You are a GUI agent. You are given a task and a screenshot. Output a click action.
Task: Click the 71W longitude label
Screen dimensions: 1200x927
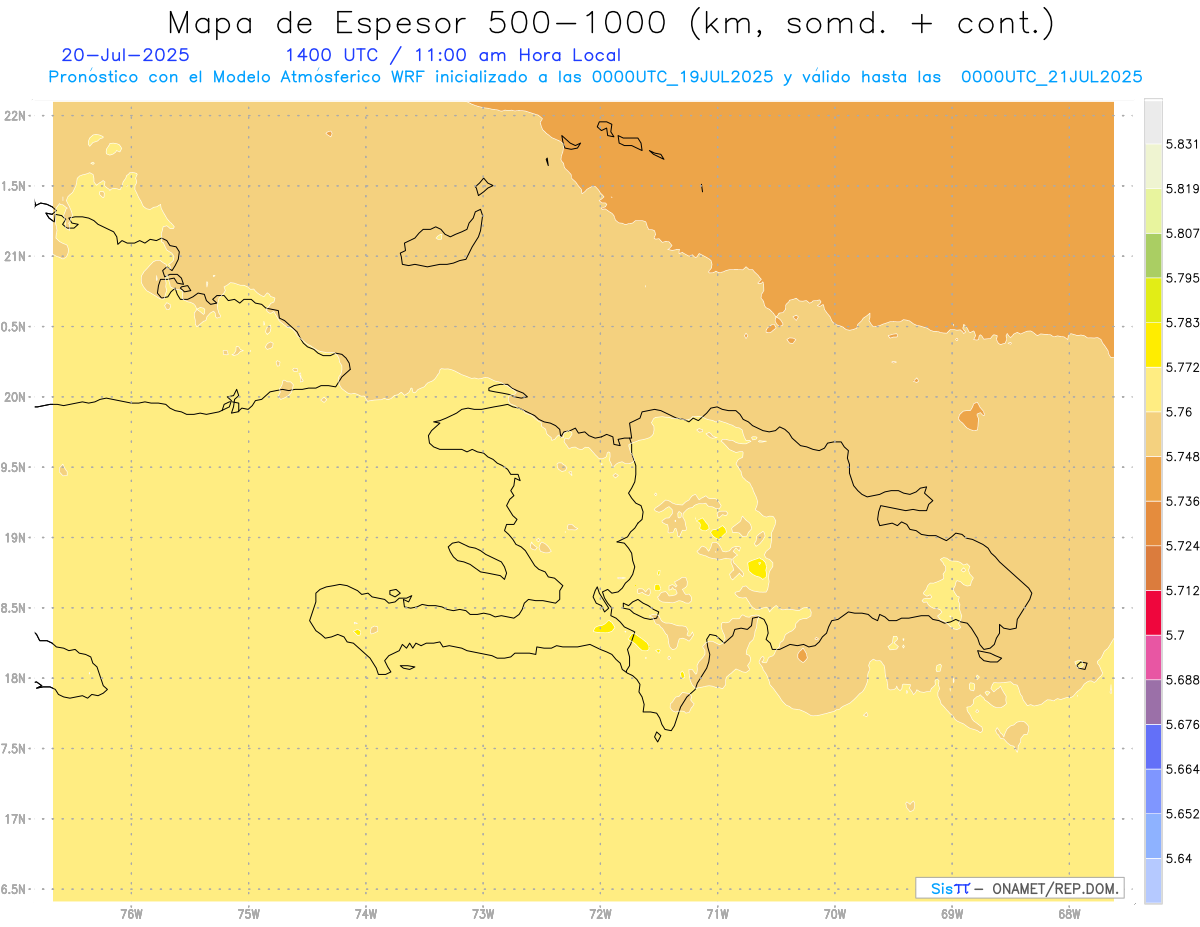coord(717,913)
